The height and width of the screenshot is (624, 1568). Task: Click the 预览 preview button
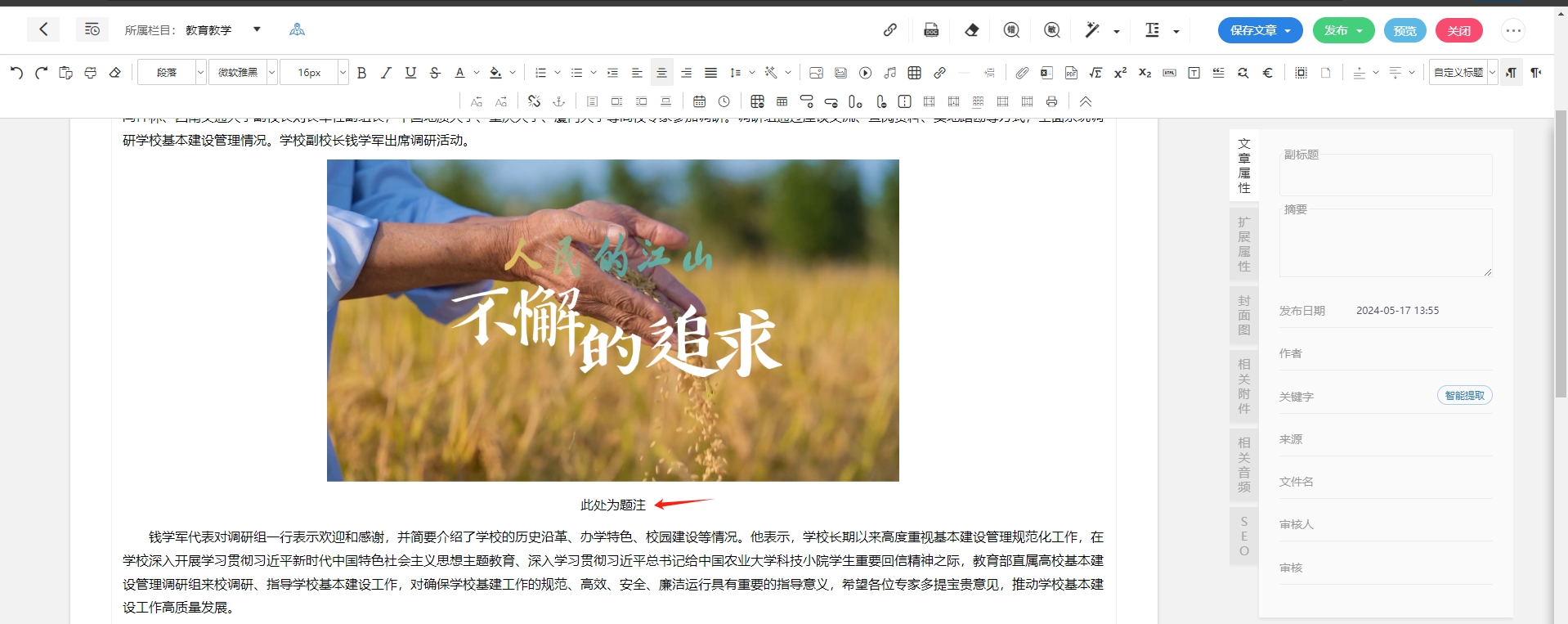tap(1404, 30)
